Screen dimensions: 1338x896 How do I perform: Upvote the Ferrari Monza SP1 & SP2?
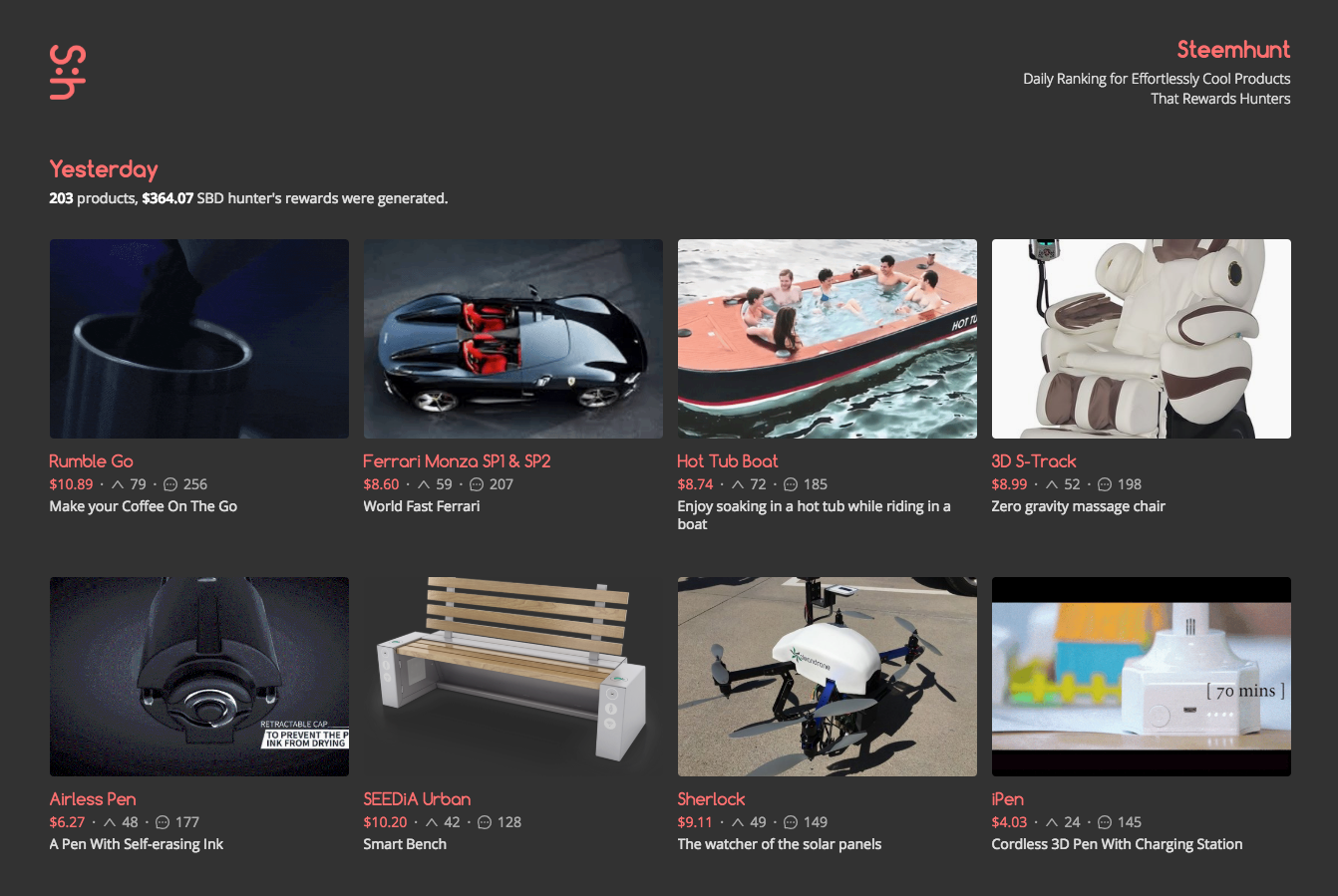click(x=424, y=484)
